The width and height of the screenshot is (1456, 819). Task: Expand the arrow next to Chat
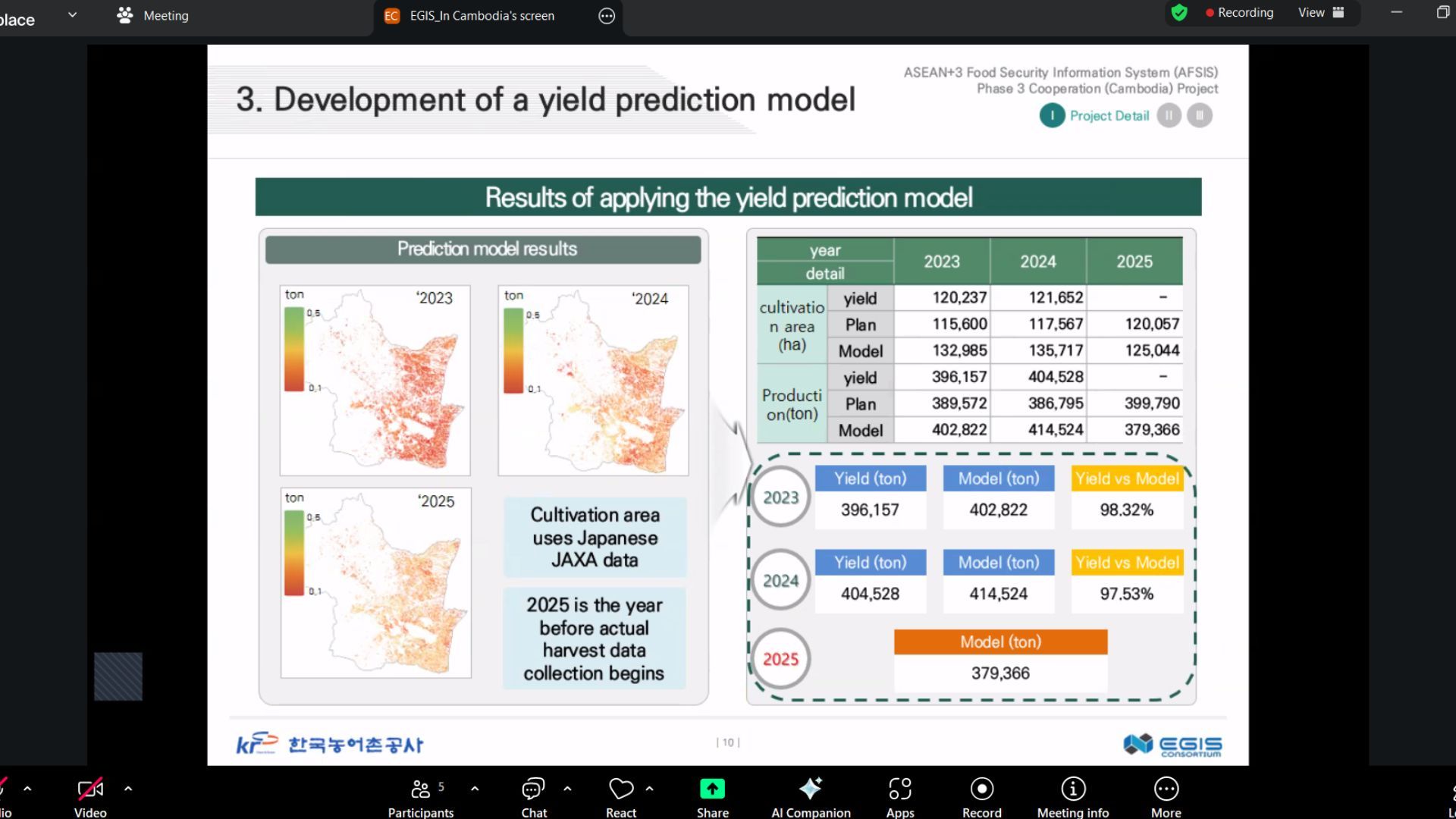pyautogui.click(x=567, y=789)
